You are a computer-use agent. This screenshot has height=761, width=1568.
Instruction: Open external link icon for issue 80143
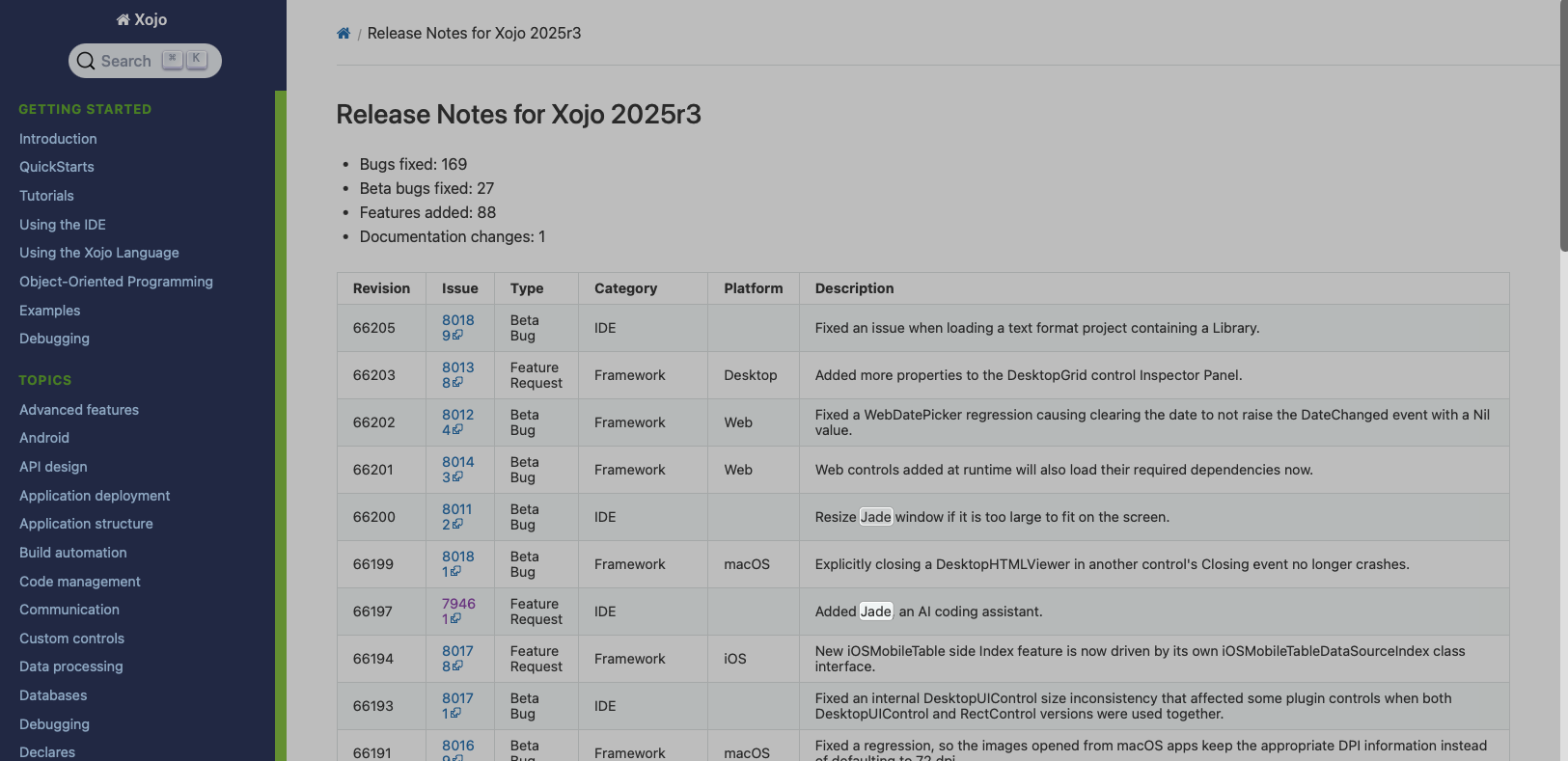point(457,477)
